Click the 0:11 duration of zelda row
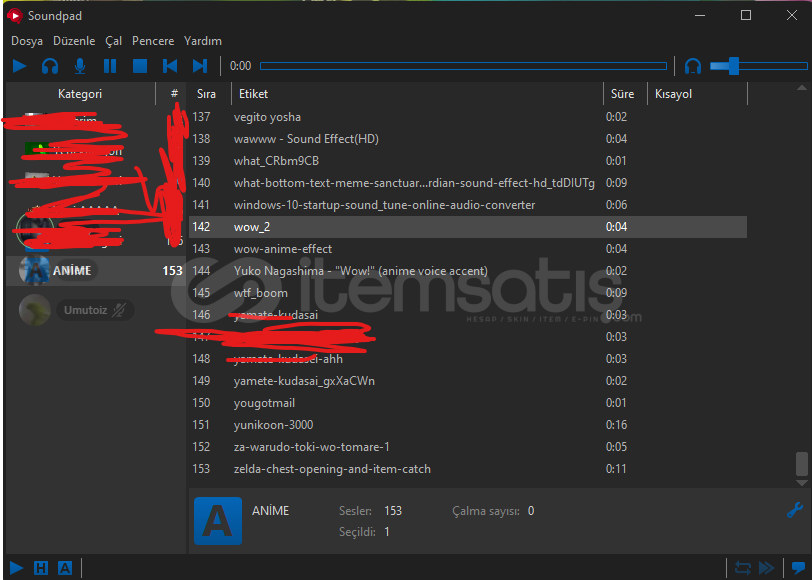 (x=616, y=469)
